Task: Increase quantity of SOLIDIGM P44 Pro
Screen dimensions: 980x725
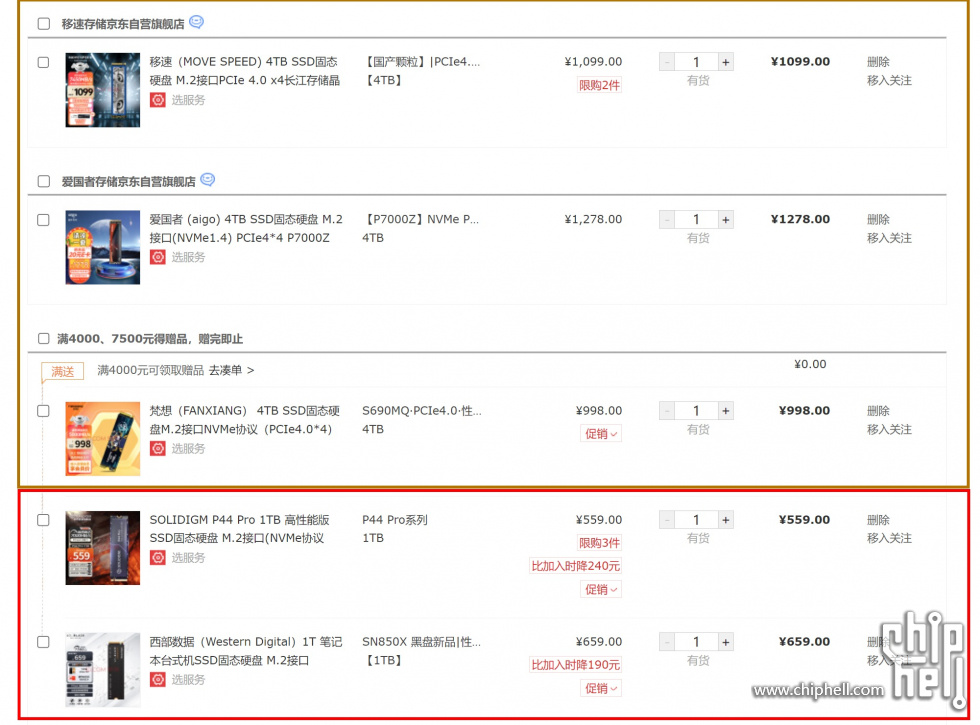Action: [x=726, y=519]
